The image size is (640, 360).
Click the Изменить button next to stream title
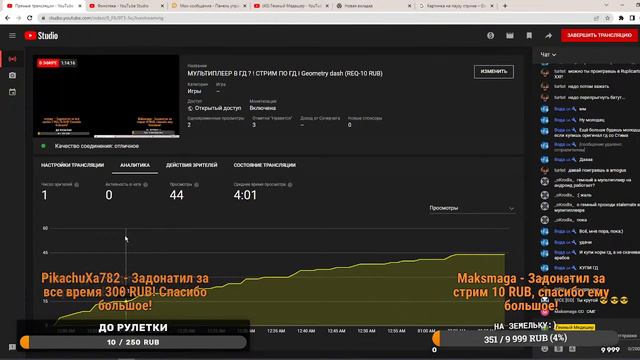point(494,71)
